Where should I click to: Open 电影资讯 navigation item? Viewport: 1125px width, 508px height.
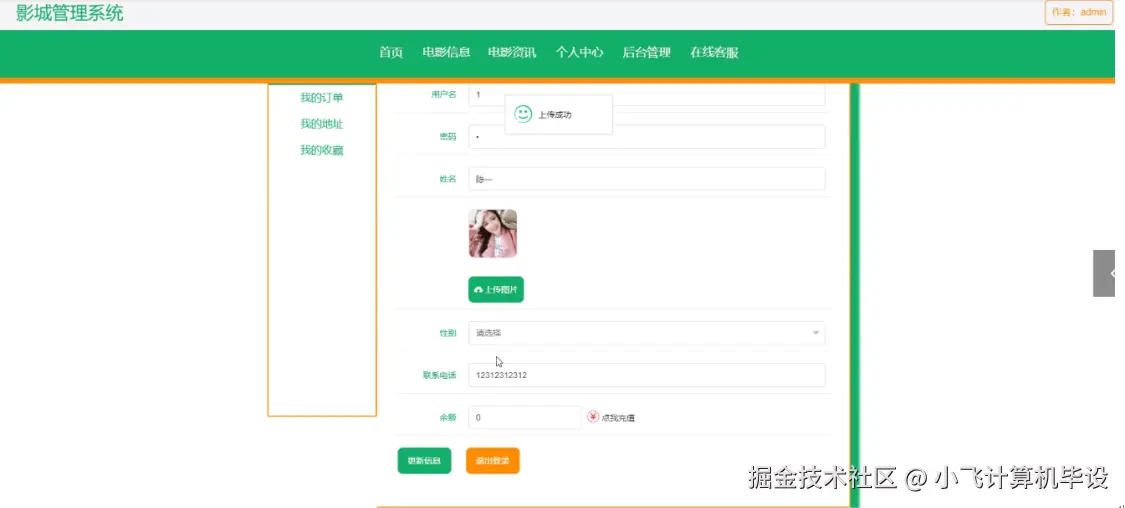pos(512,52)
